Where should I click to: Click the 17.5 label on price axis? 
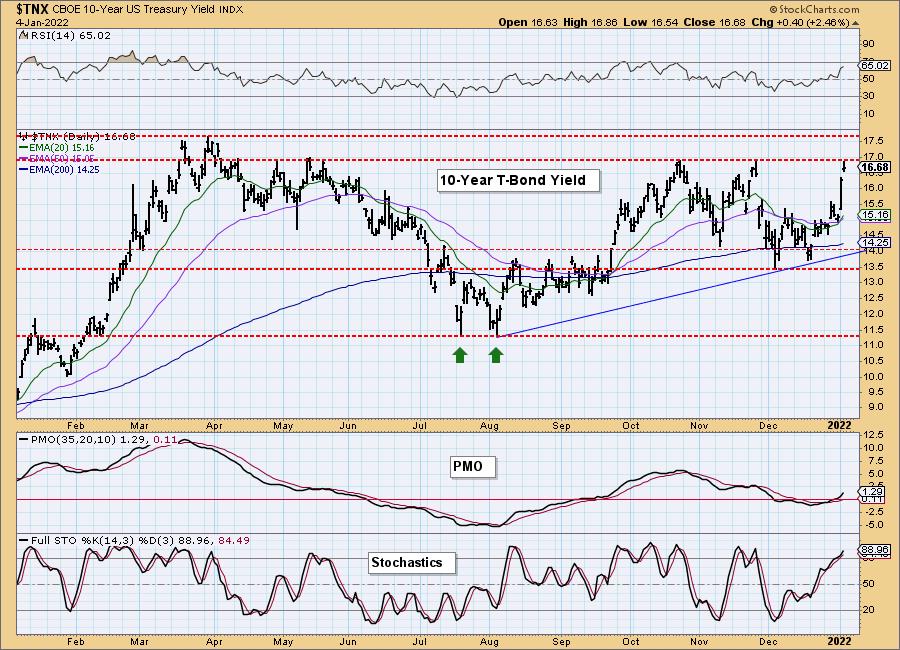tap(872, 141)
